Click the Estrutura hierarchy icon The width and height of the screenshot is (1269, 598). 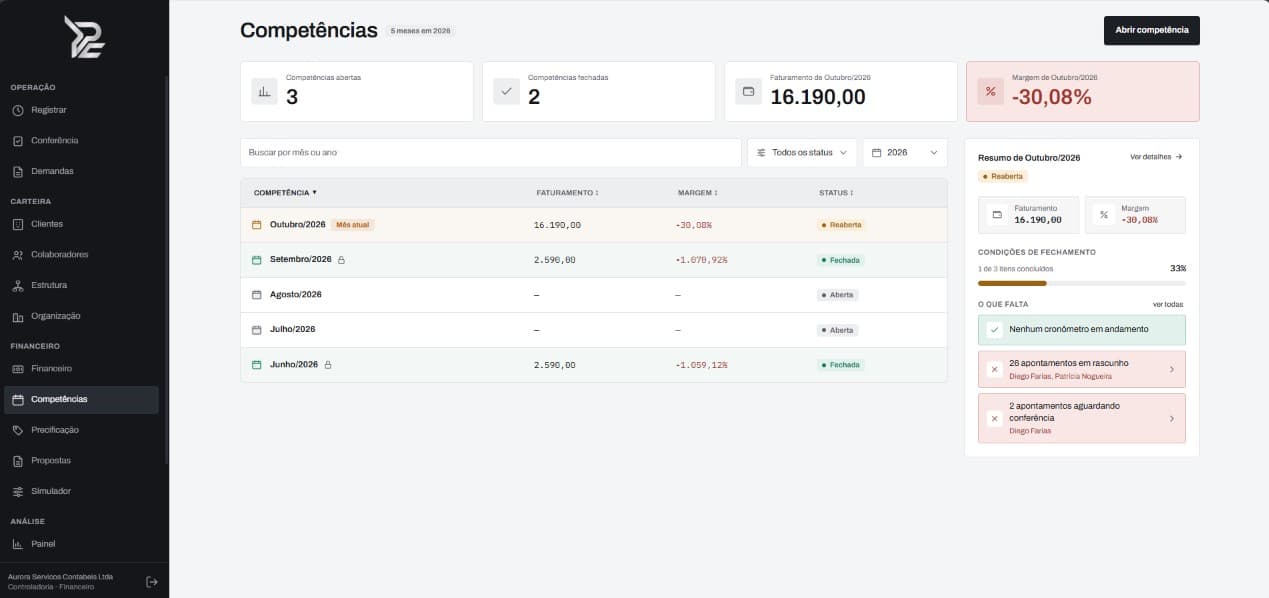[x=18, y=285]
